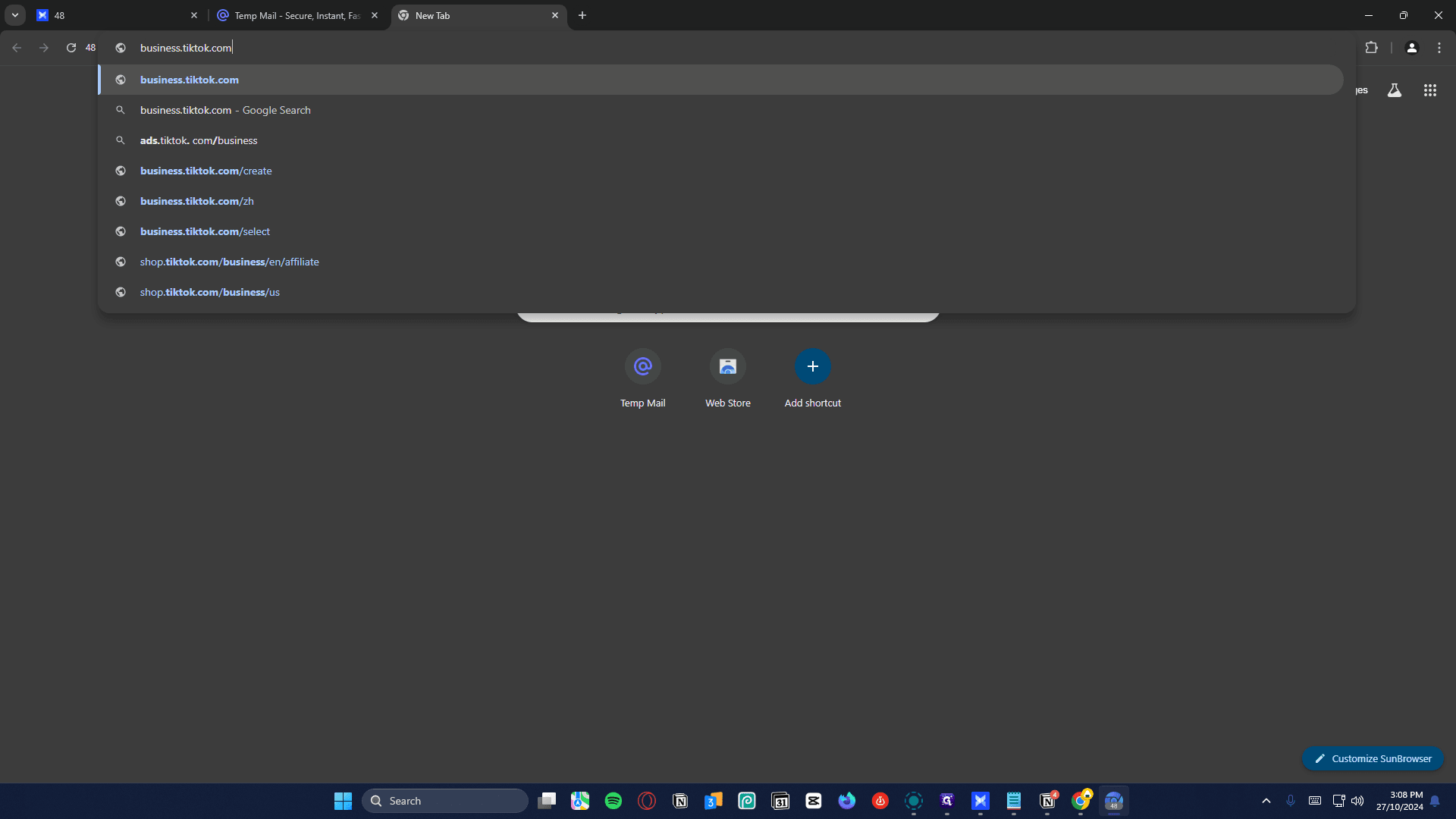Viewport: 1456px width, 819px height.
Task: Select the New Tab tab
Action: (479, 15)
